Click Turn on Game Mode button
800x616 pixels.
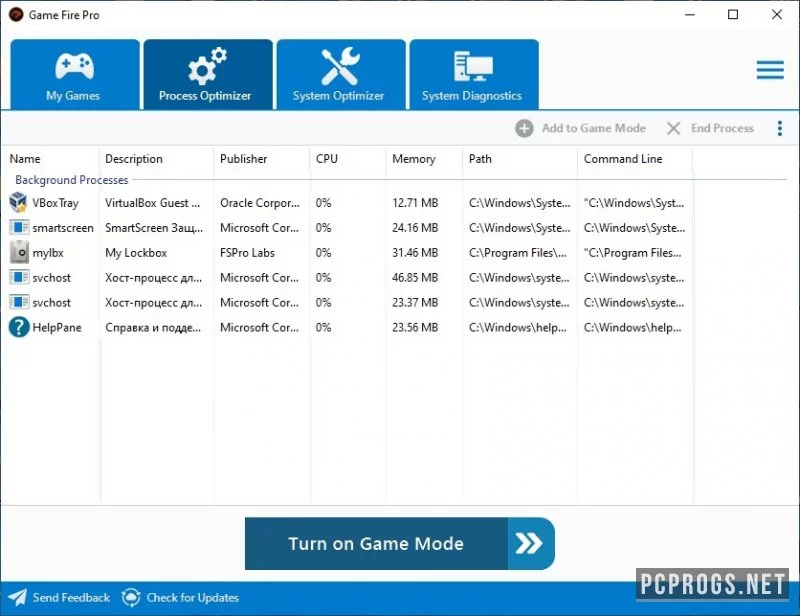click(399, 544)
